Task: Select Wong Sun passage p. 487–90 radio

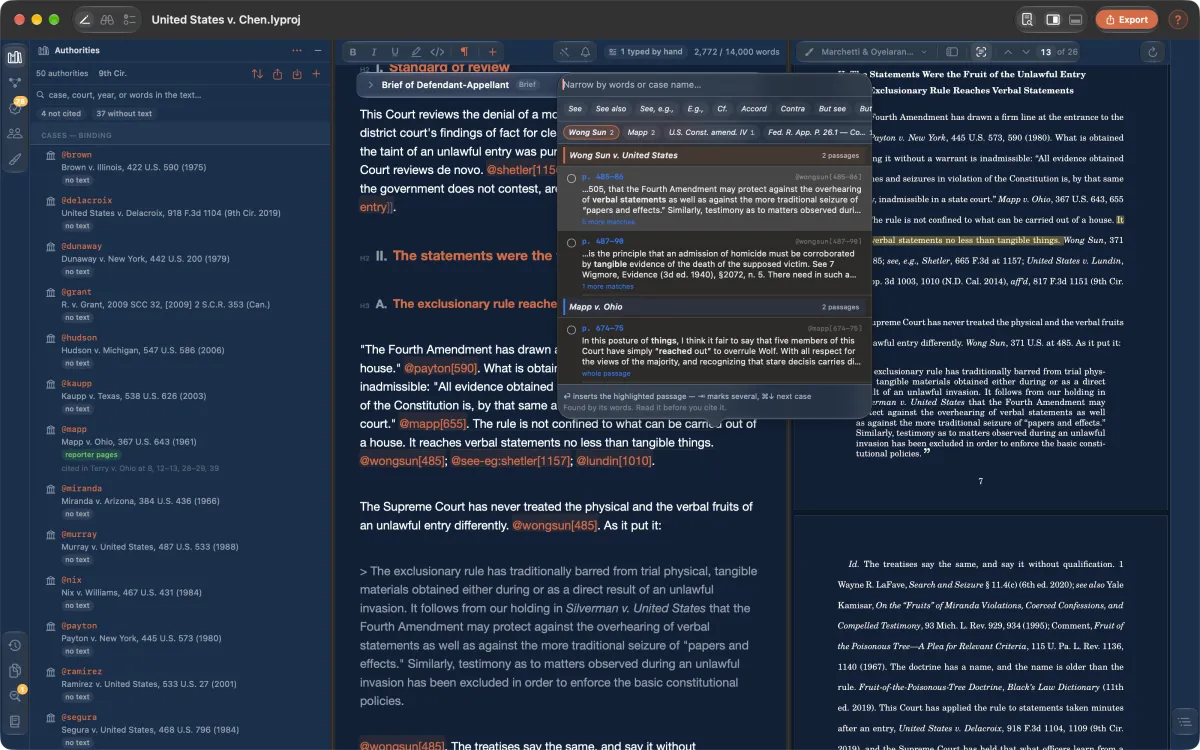Action: pos(571,243)
